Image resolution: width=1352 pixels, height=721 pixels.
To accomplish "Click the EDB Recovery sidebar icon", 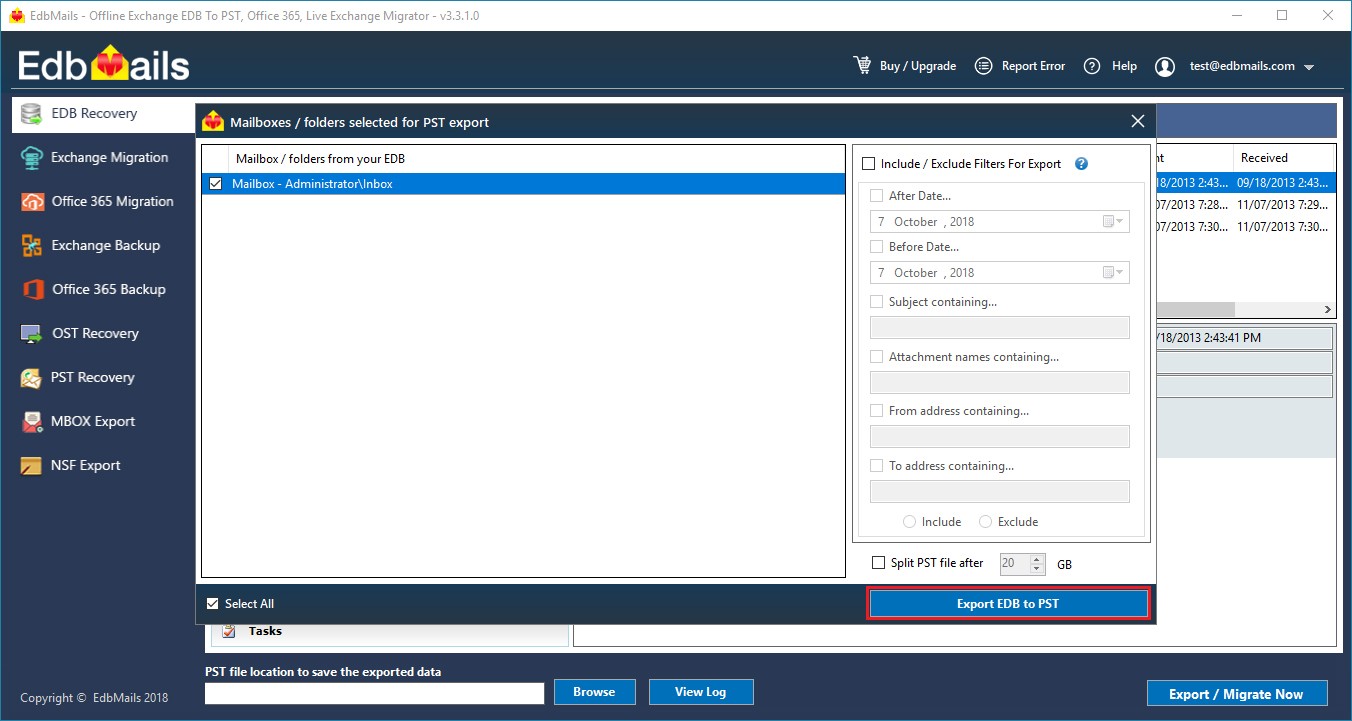I will [x=31, y=114].
